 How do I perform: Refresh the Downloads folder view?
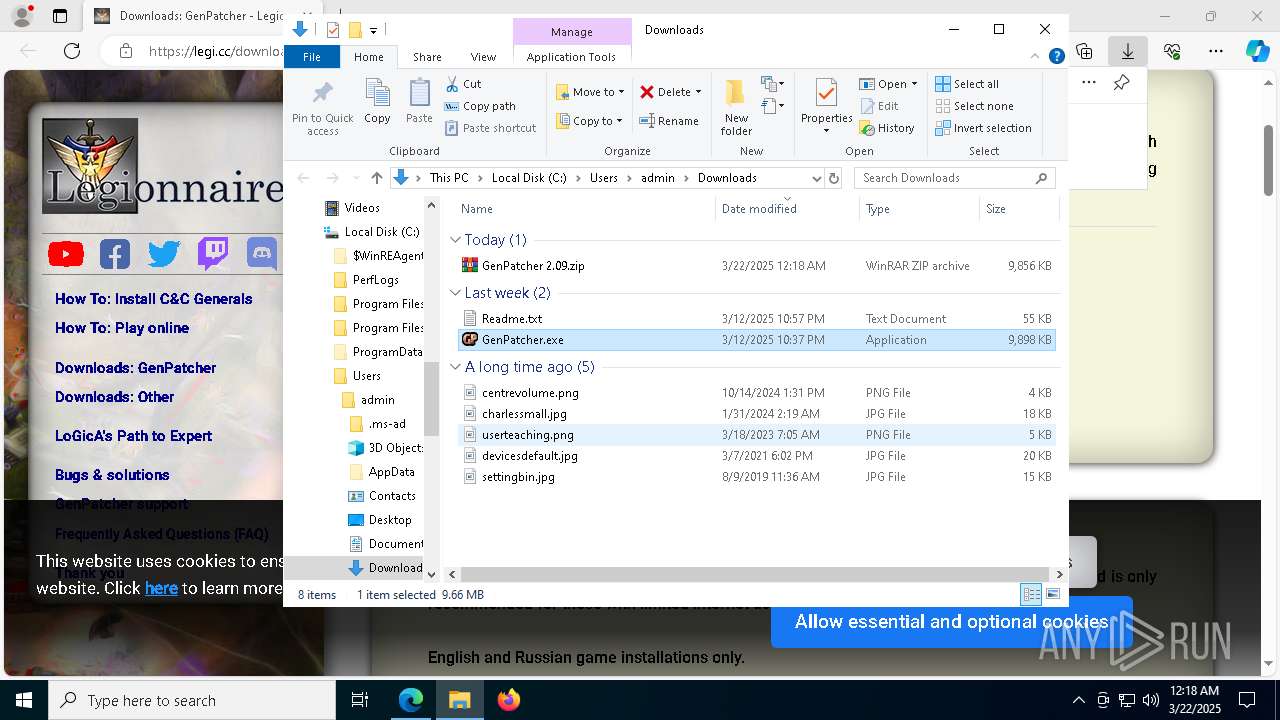[834, 178]
